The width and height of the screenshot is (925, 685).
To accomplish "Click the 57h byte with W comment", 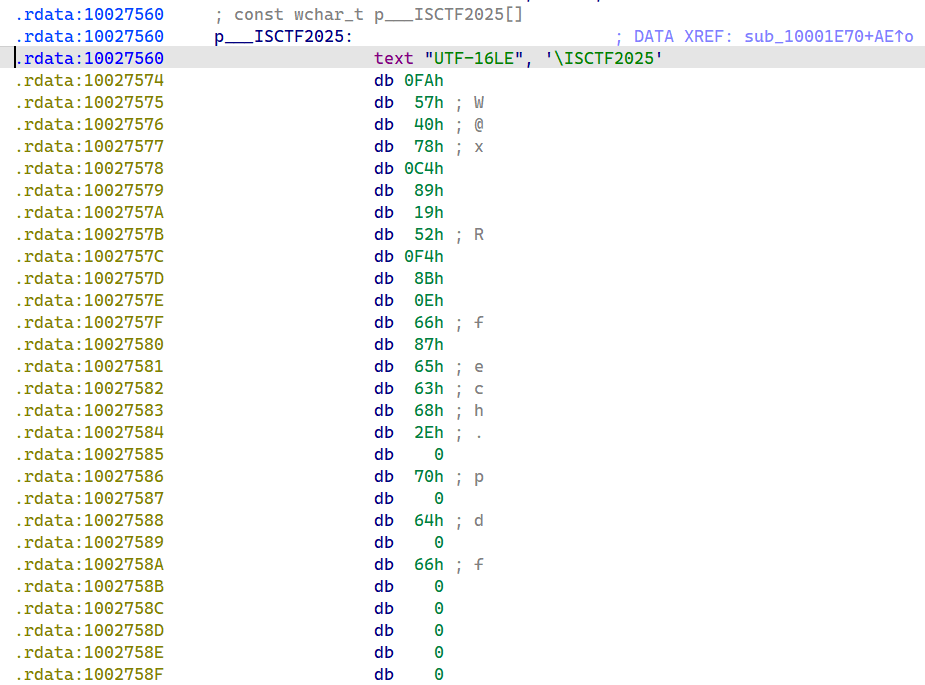I will tap(429, 103).
